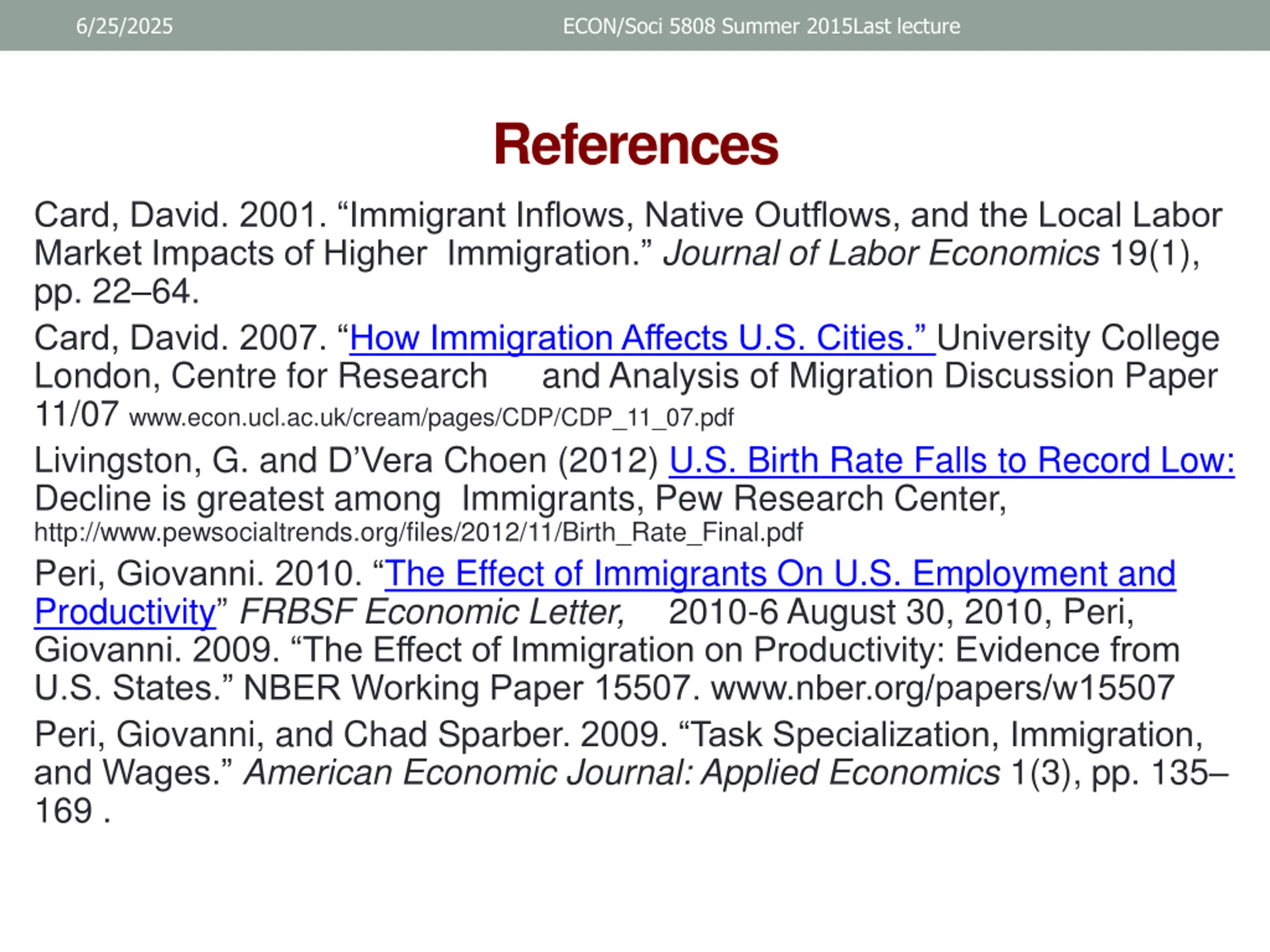Click the 'References' slide title
Viewport: 1270px width, 952px height.
[635, 145]
